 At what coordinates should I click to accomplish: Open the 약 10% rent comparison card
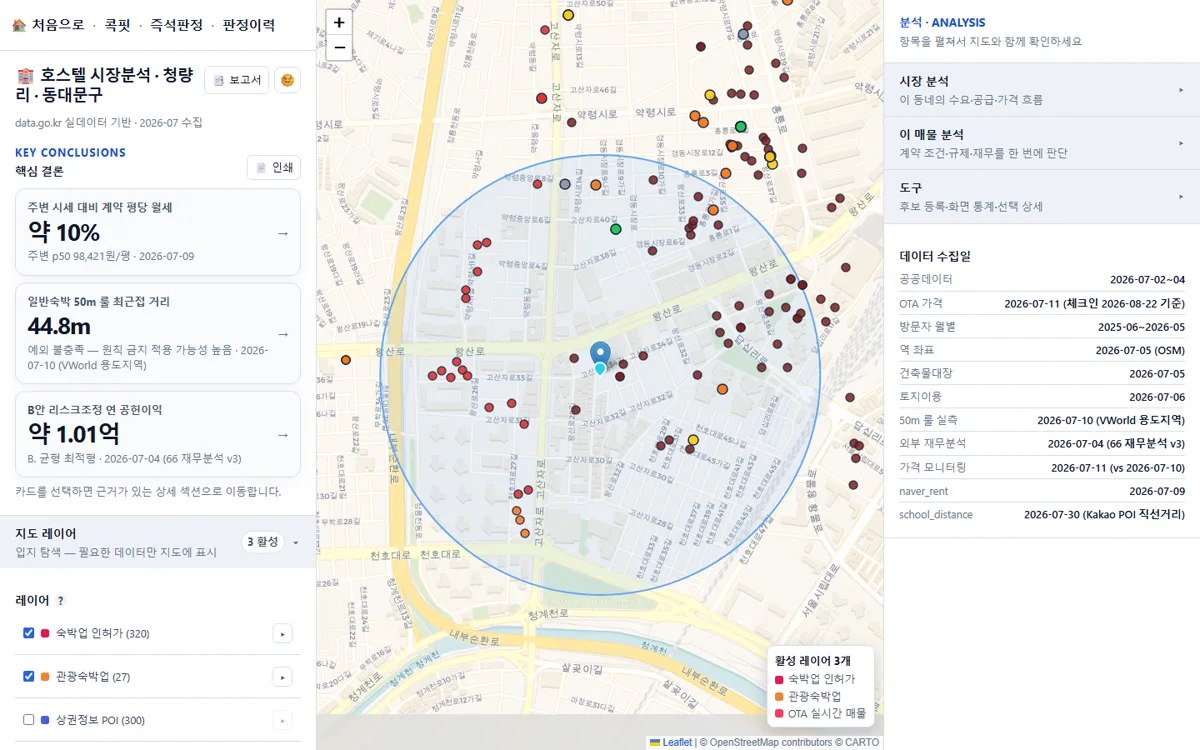pos(158,232)
